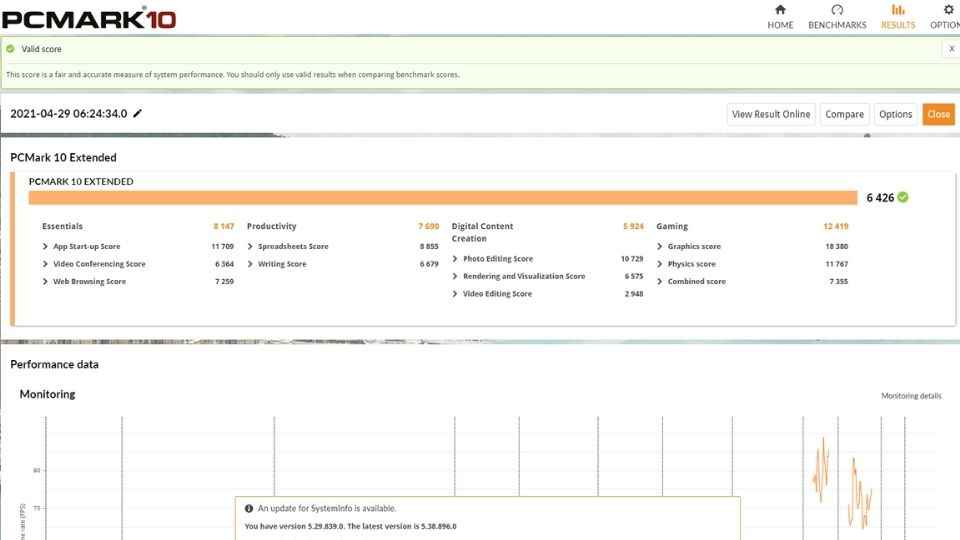
Task: Click the overall score 6 426
Action: [x=880, y=198]
